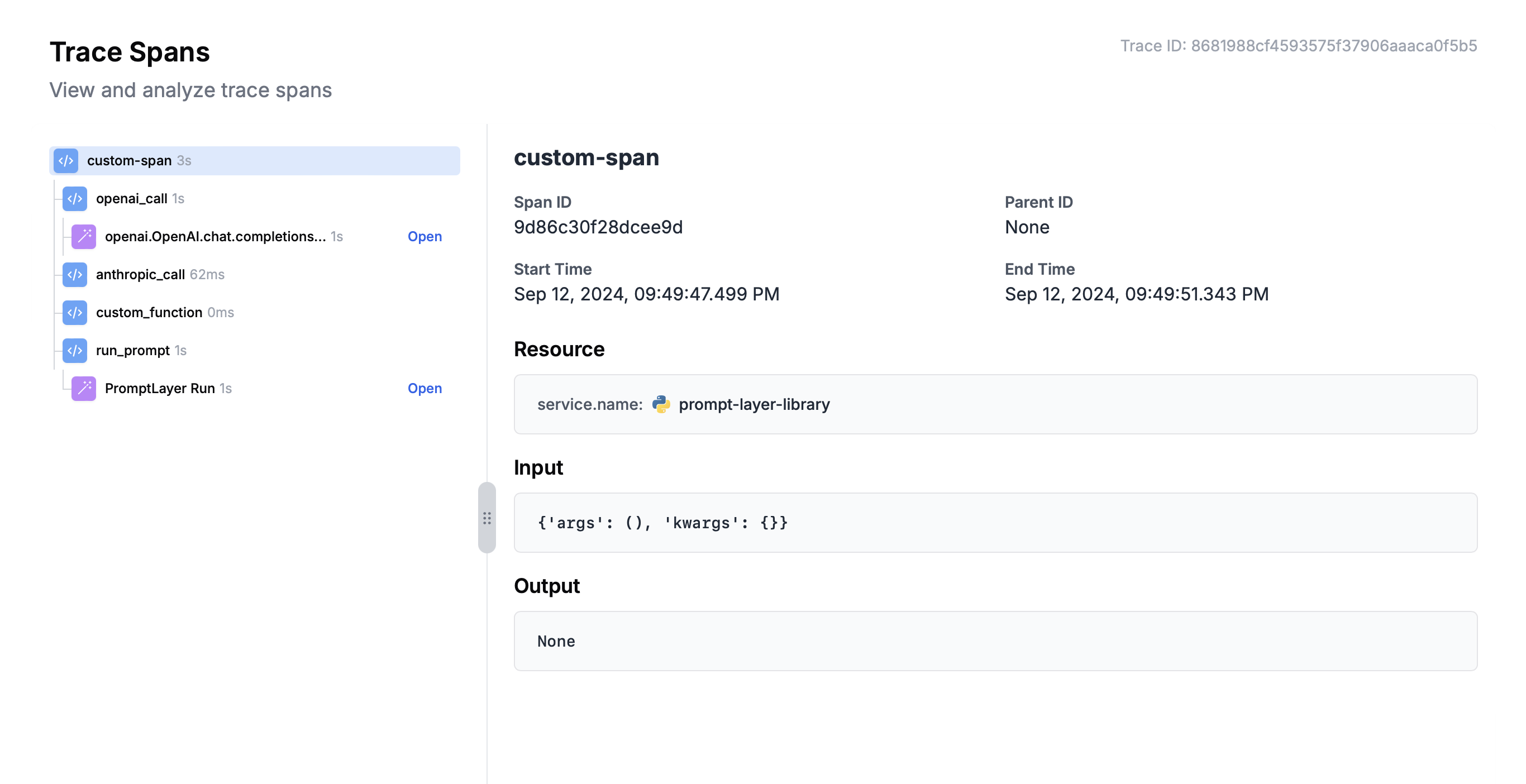Select the PromptLayer Run span label

click(160, 388)
